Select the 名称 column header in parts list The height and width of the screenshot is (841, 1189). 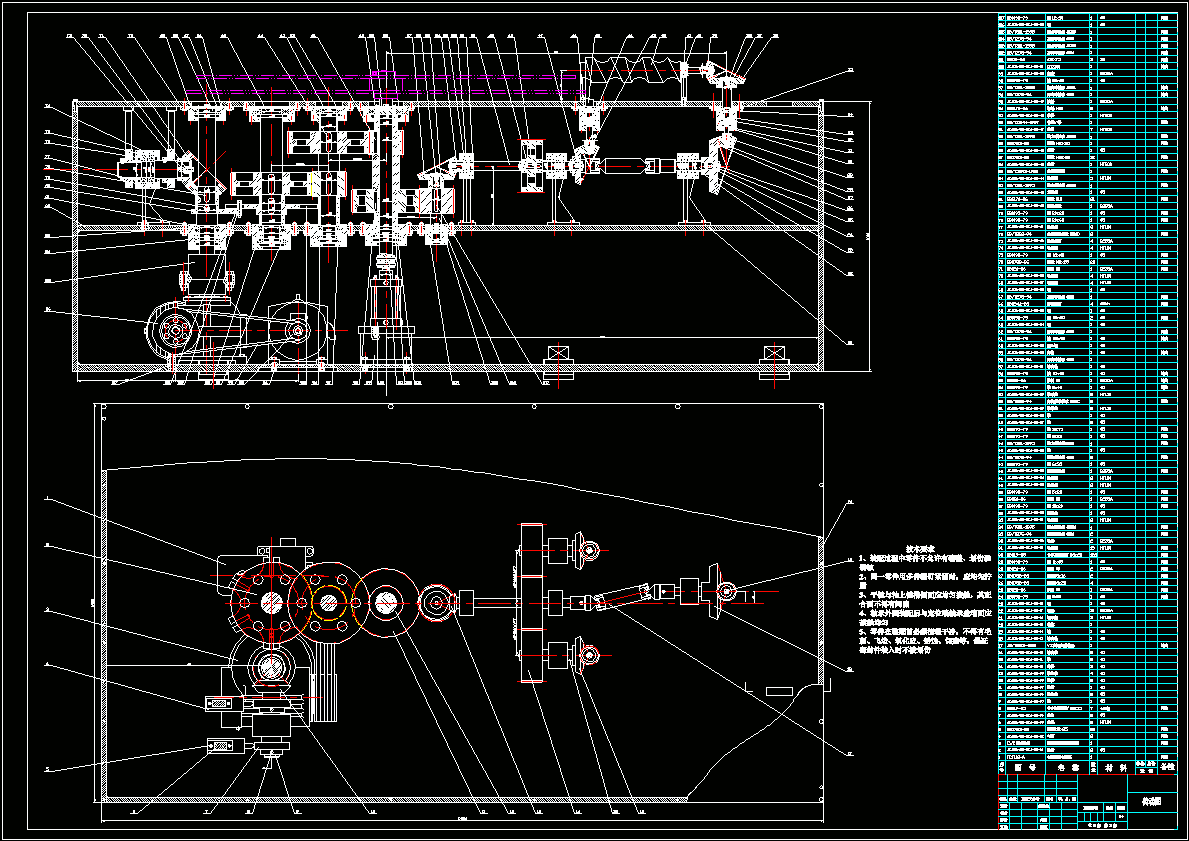click(1067, 768)
